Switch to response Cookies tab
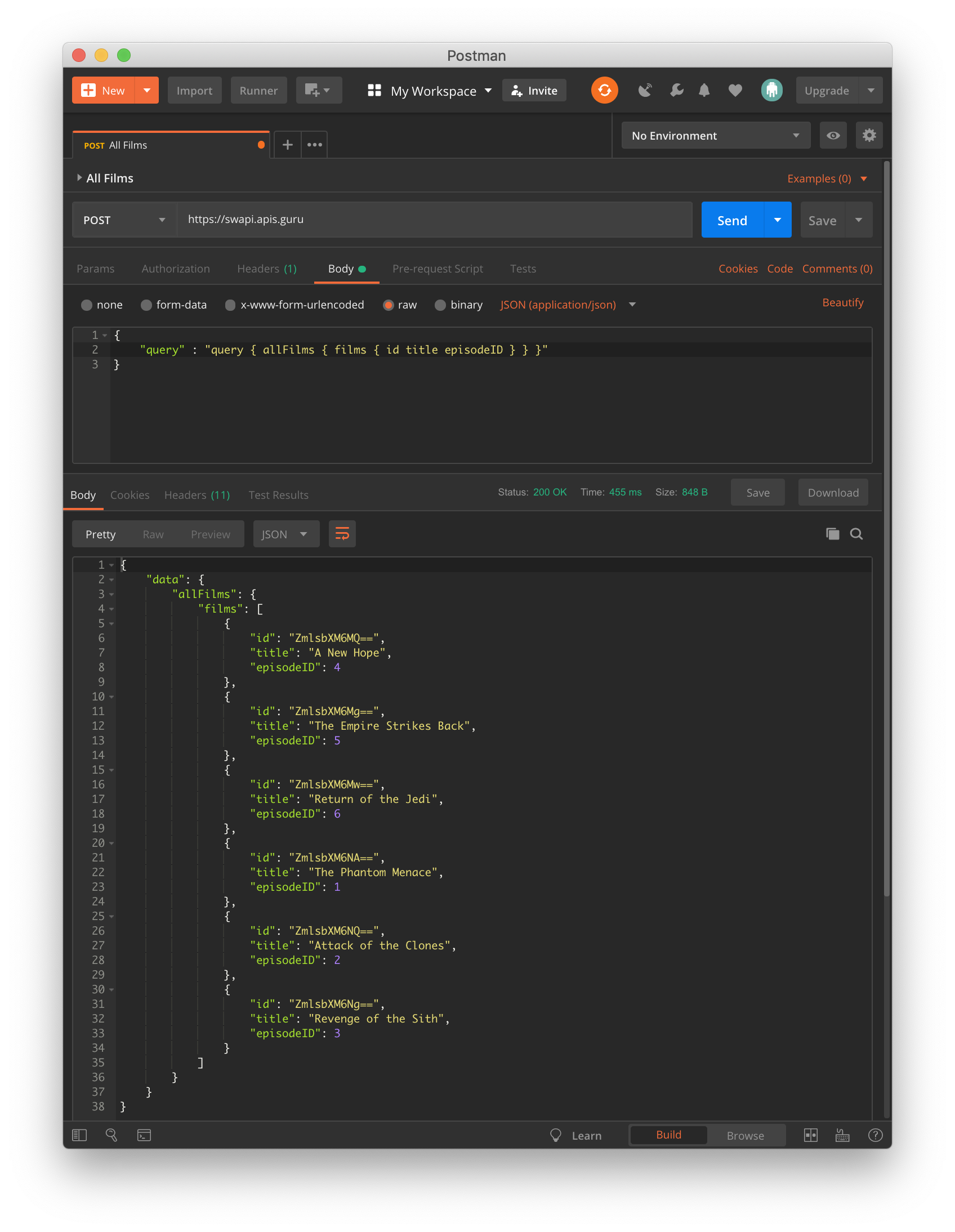Image resolution: width=955 pixels, height=1232 pixels. tap(130, 495)
